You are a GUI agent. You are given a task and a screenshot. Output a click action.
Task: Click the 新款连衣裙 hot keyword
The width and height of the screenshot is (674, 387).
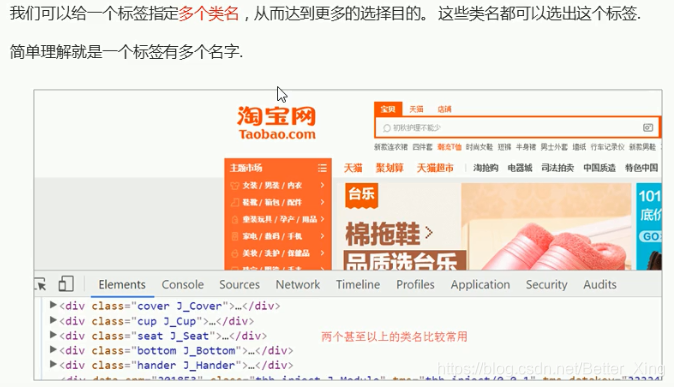coord(391,147)
